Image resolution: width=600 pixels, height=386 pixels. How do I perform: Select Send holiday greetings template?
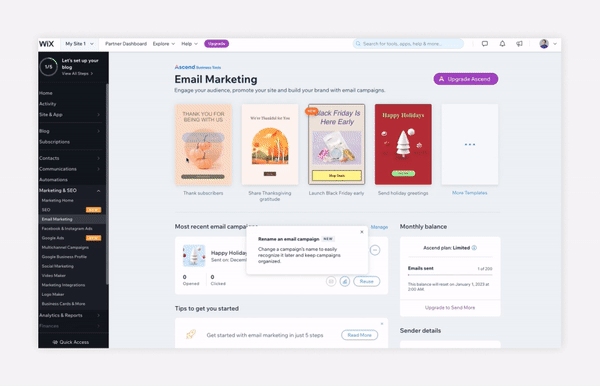(403, 145)
